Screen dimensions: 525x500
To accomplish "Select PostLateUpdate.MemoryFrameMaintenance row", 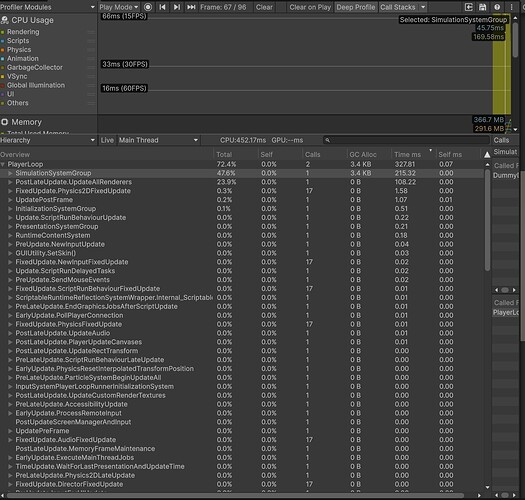I will 241,449.
